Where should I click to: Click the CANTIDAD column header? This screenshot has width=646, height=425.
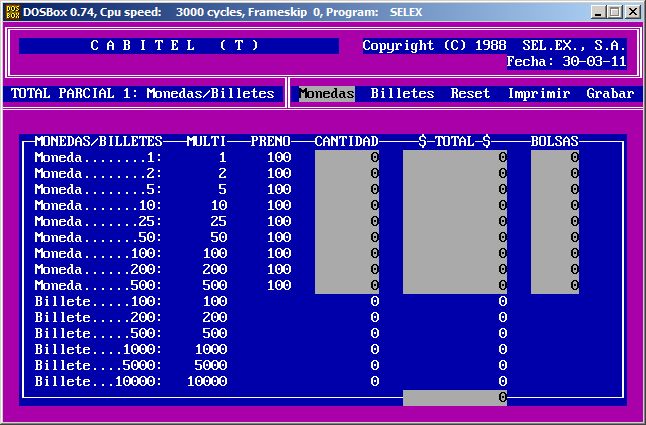coord(346,142)
